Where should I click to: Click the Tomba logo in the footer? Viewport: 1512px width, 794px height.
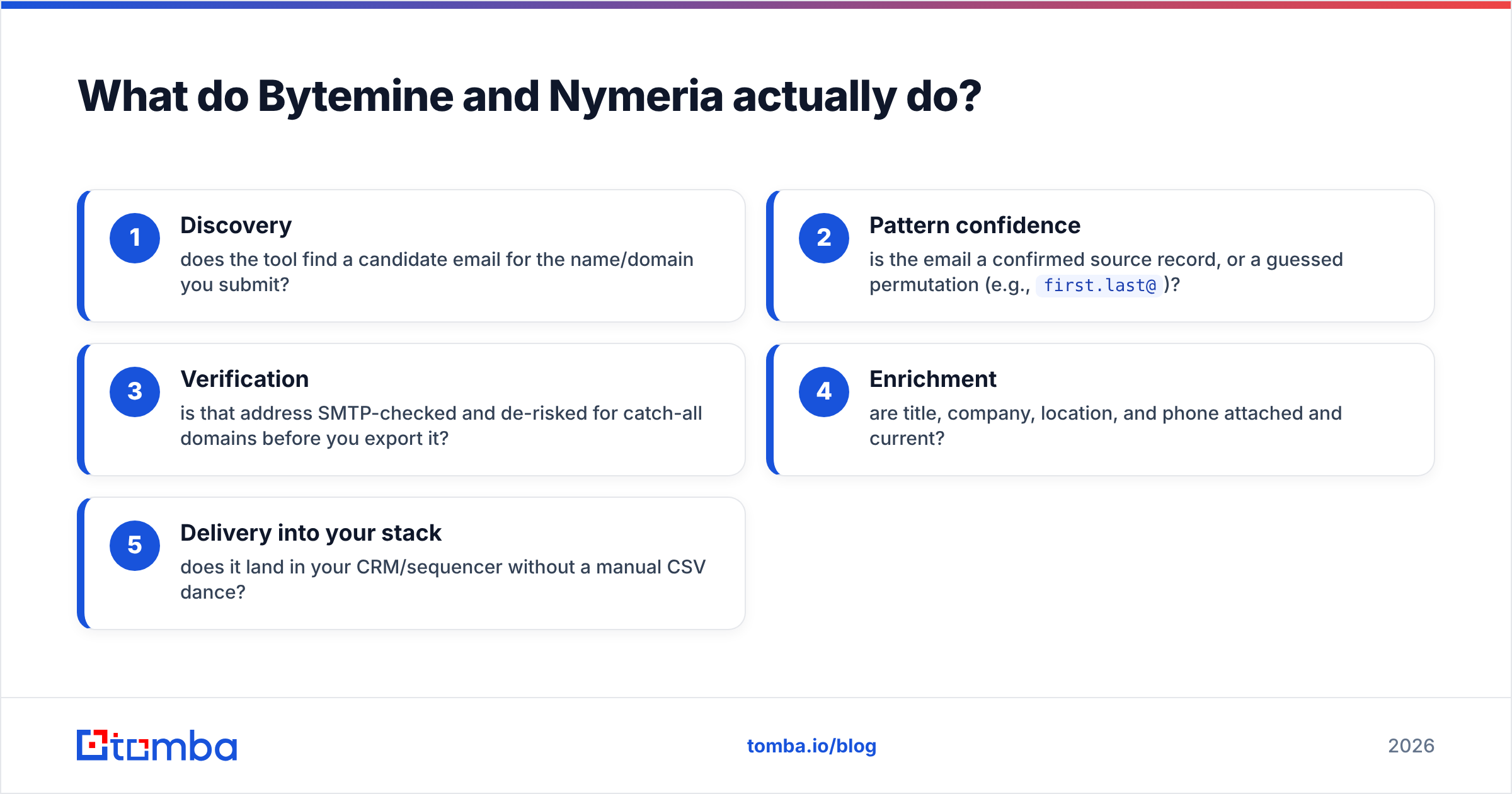point(157,745)
